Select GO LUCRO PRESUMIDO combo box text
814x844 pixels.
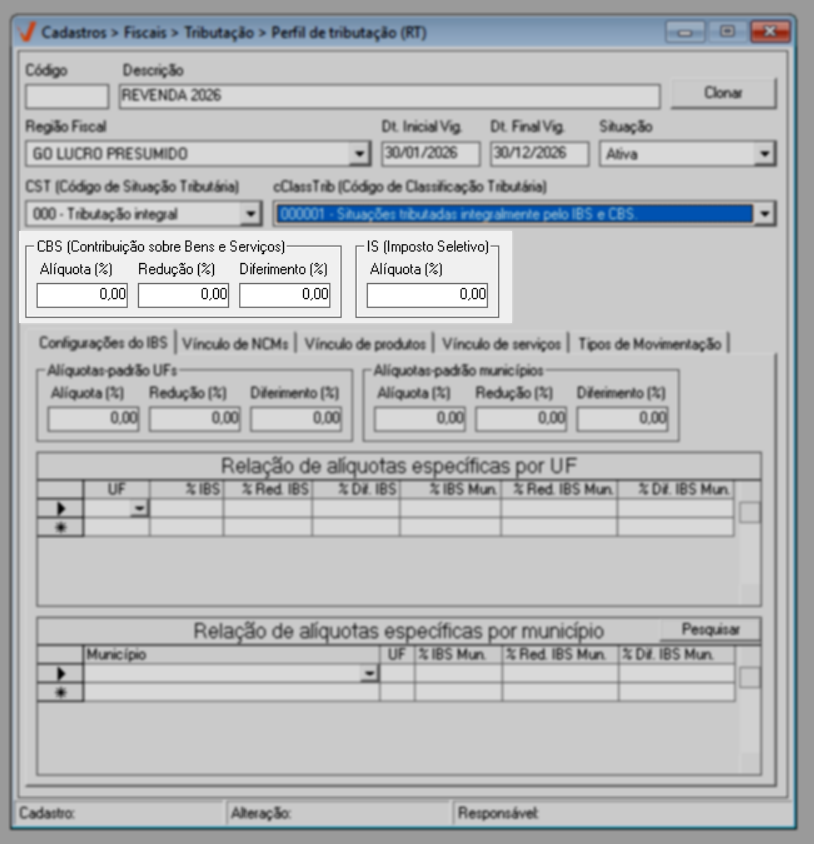pyautogui.click(x=110, y=154)
